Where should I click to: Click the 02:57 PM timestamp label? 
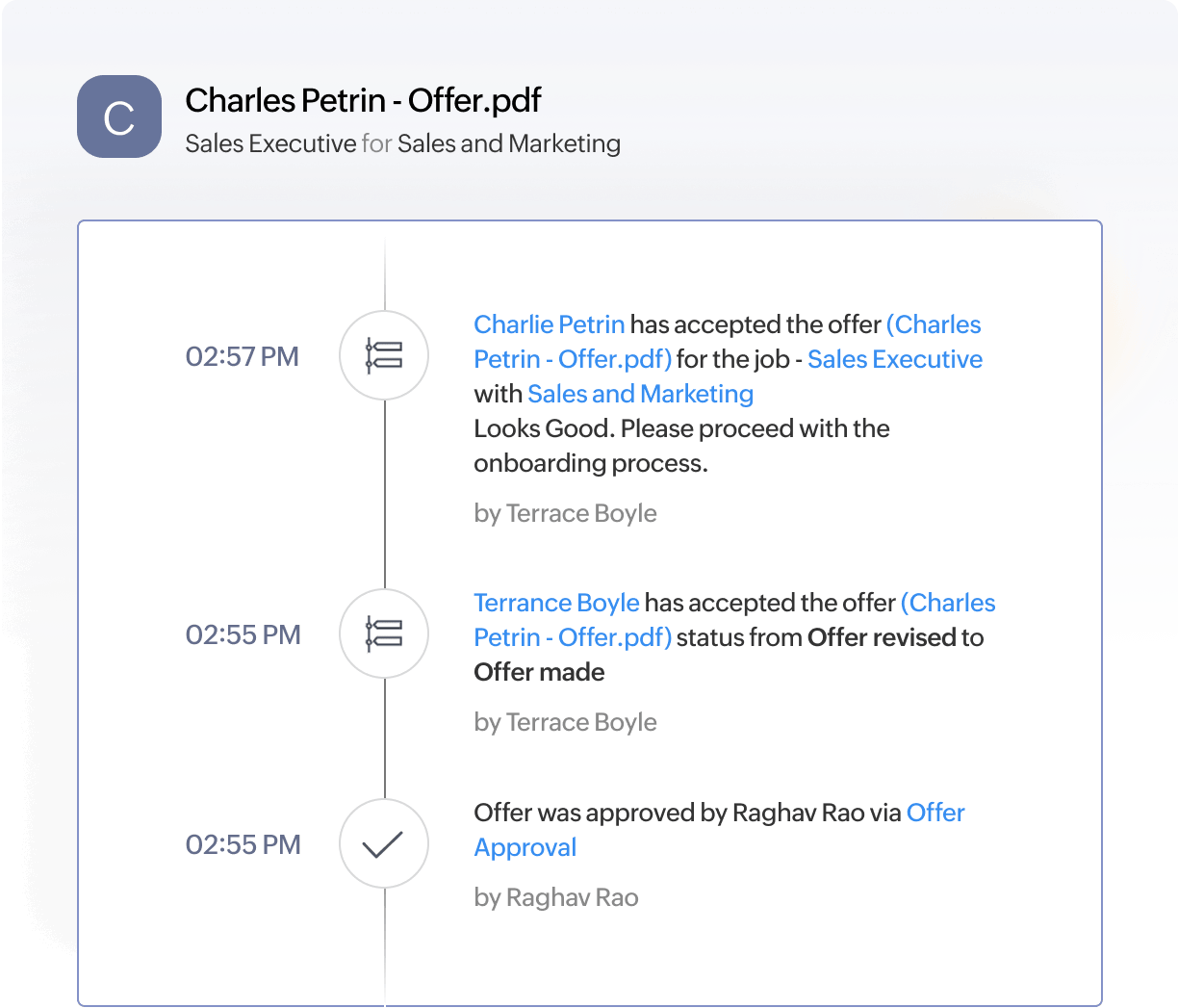coord(242,356)
